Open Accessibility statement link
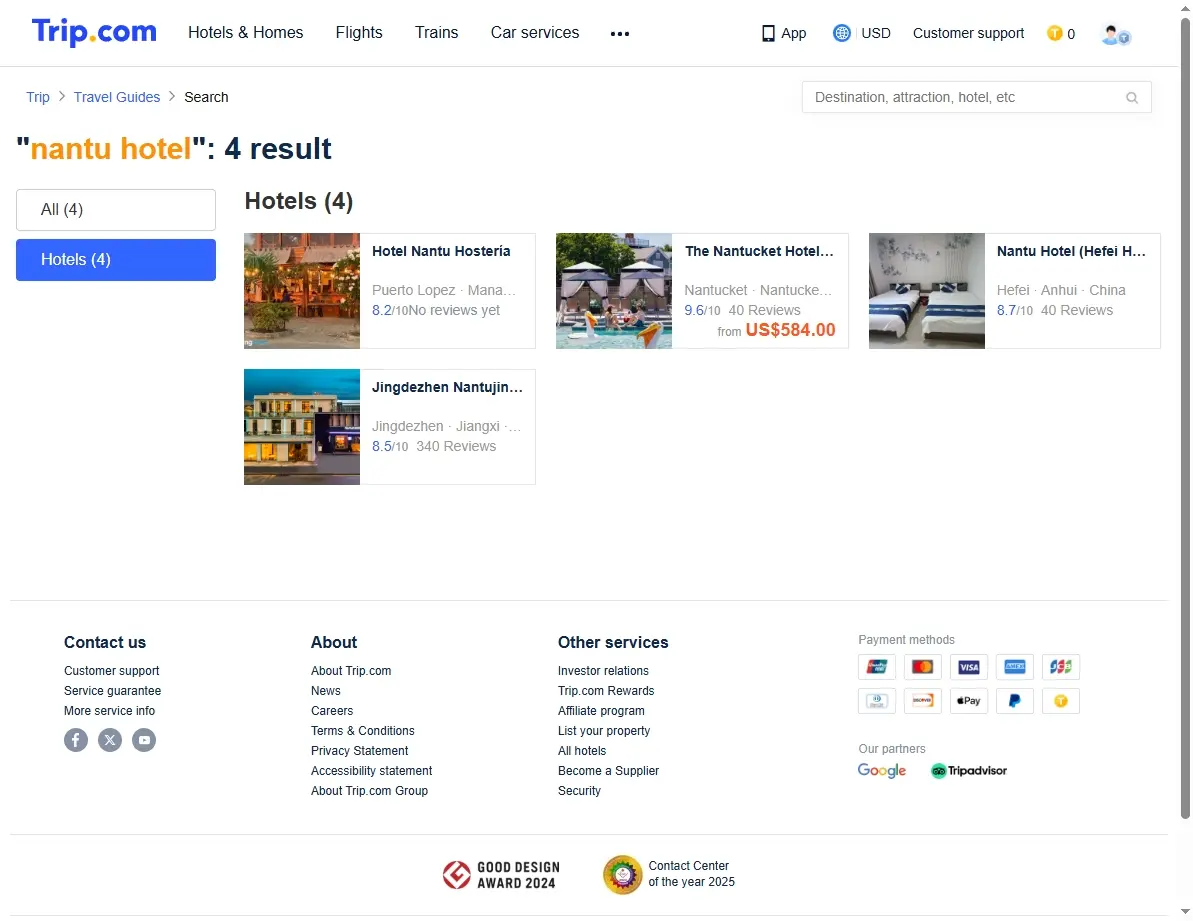This screenshot has height=921, width=1193. click(x=371, y=770)
